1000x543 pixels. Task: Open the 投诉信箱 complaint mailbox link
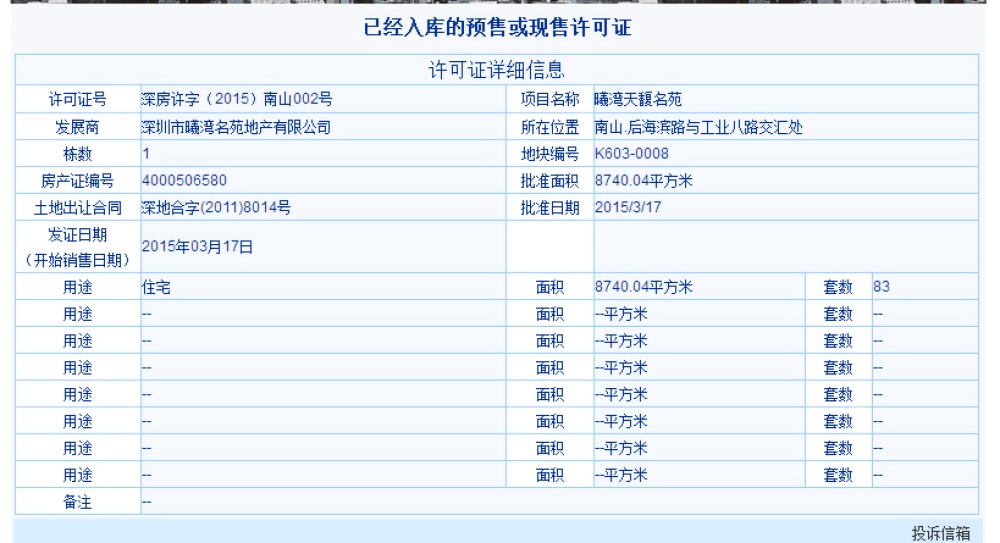pyautogui.click(x=948, y=533)
